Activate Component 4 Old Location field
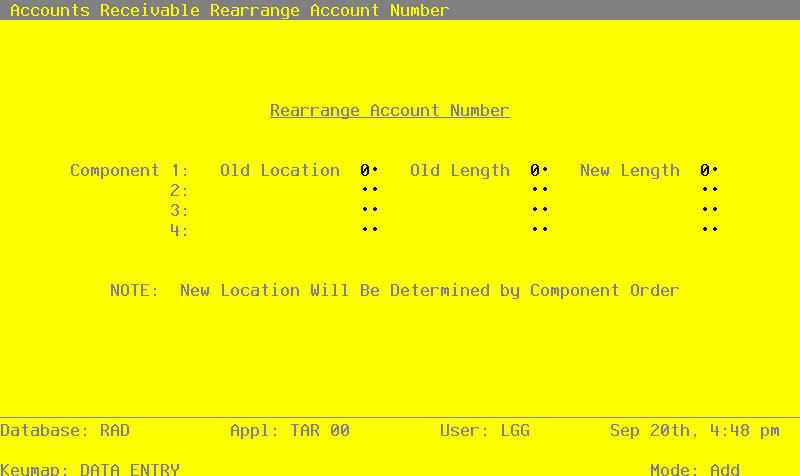The image size is (800, 476). point(369,230)
